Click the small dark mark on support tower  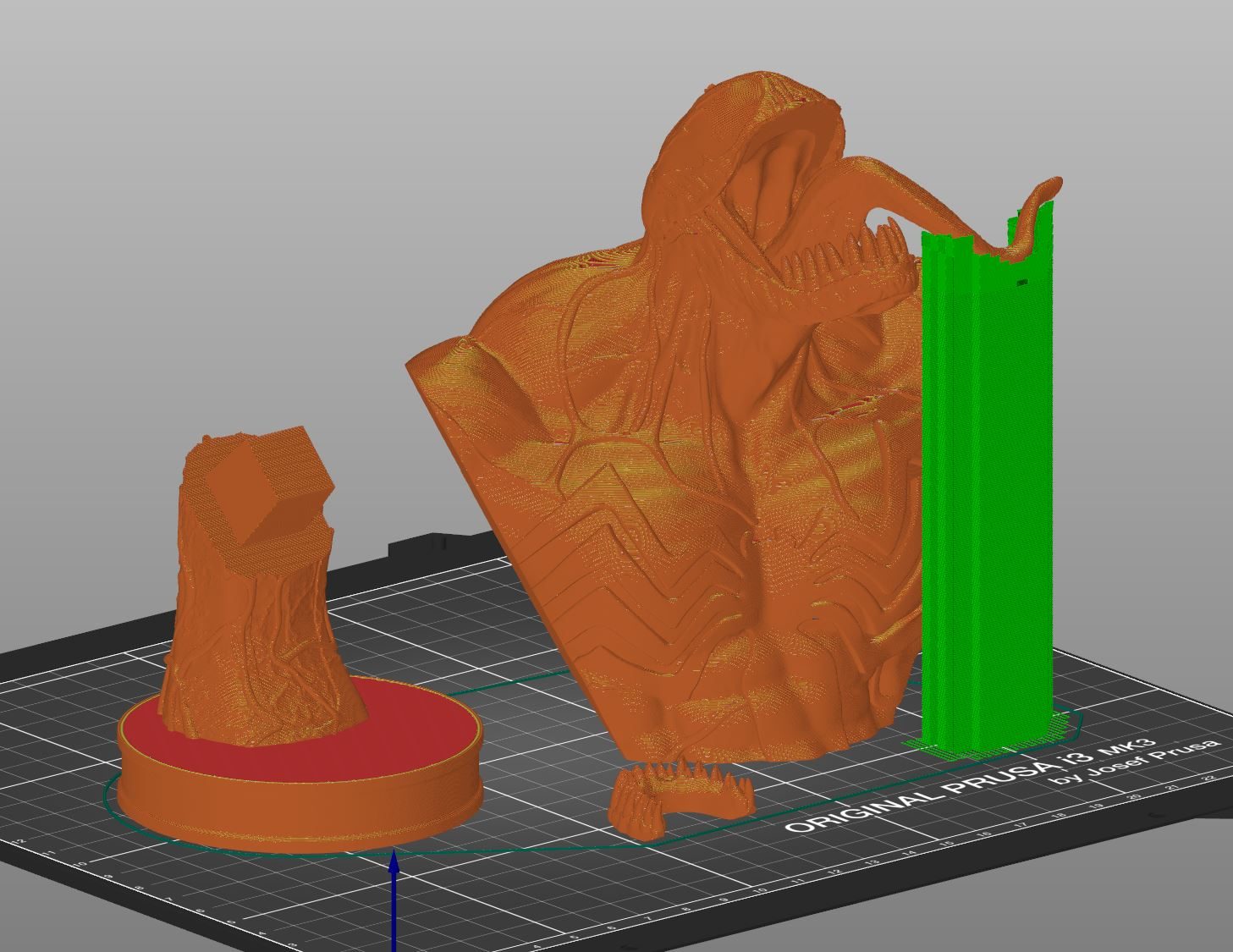(1022, 282)
